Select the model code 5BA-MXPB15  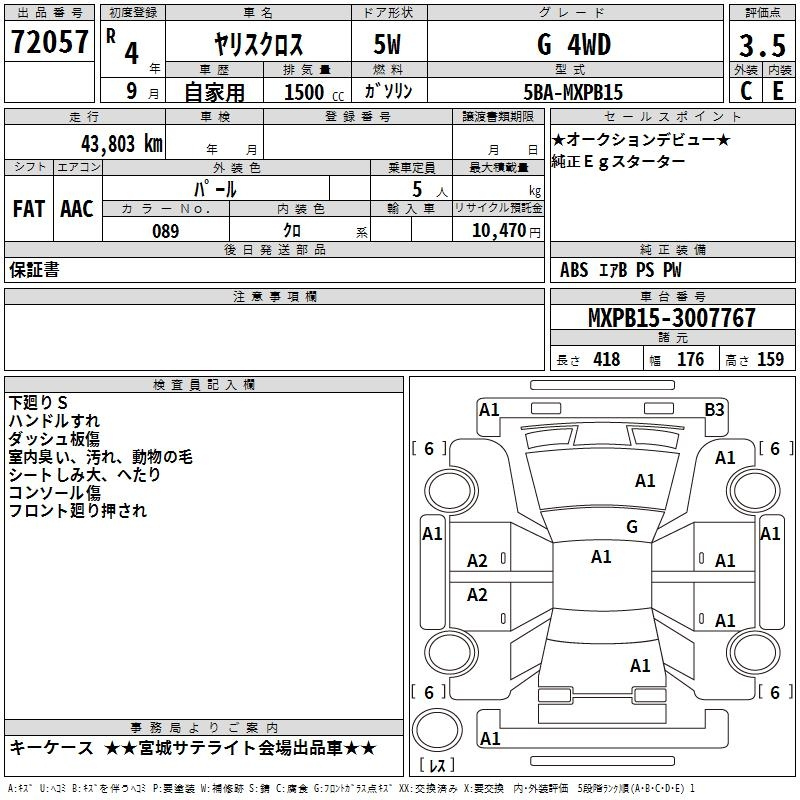[573, 92]
